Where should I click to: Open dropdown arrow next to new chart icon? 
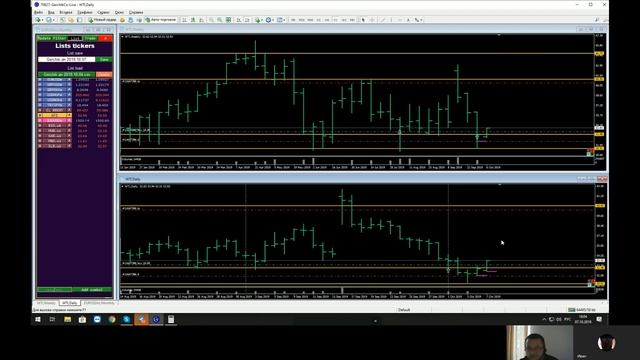click(42, 20)
